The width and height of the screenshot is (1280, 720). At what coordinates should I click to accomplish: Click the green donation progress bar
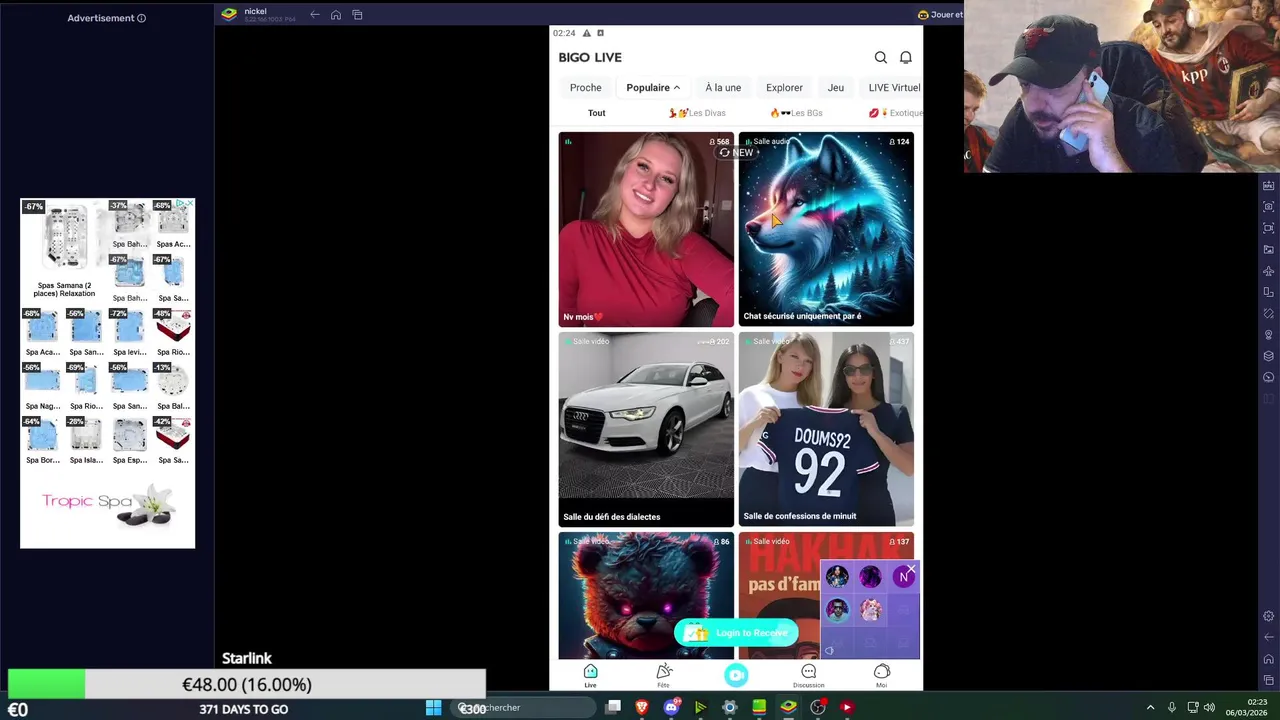tap(246, 685)
